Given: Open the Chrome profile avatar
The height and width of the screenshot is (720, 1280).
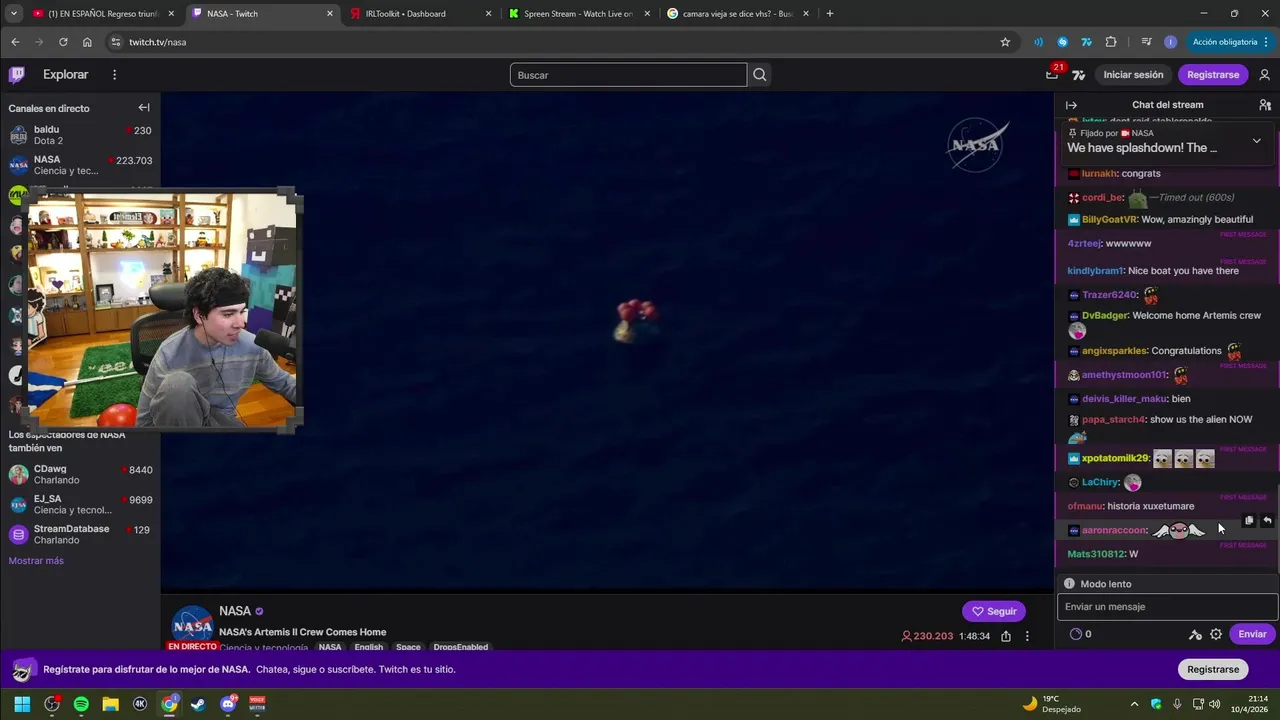Looking at the screenshot, I should [1170, 42].
